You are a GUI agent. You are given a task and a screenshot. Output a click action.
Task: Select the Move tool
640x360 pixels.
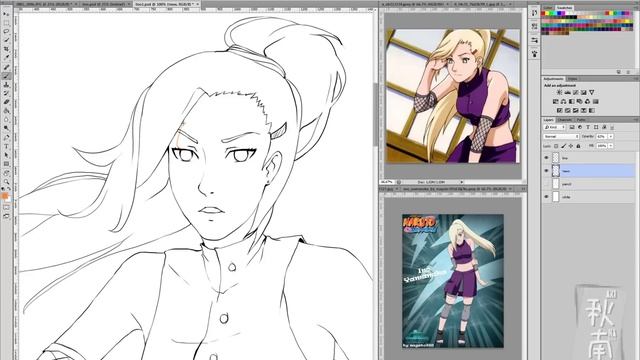[6, 13]
